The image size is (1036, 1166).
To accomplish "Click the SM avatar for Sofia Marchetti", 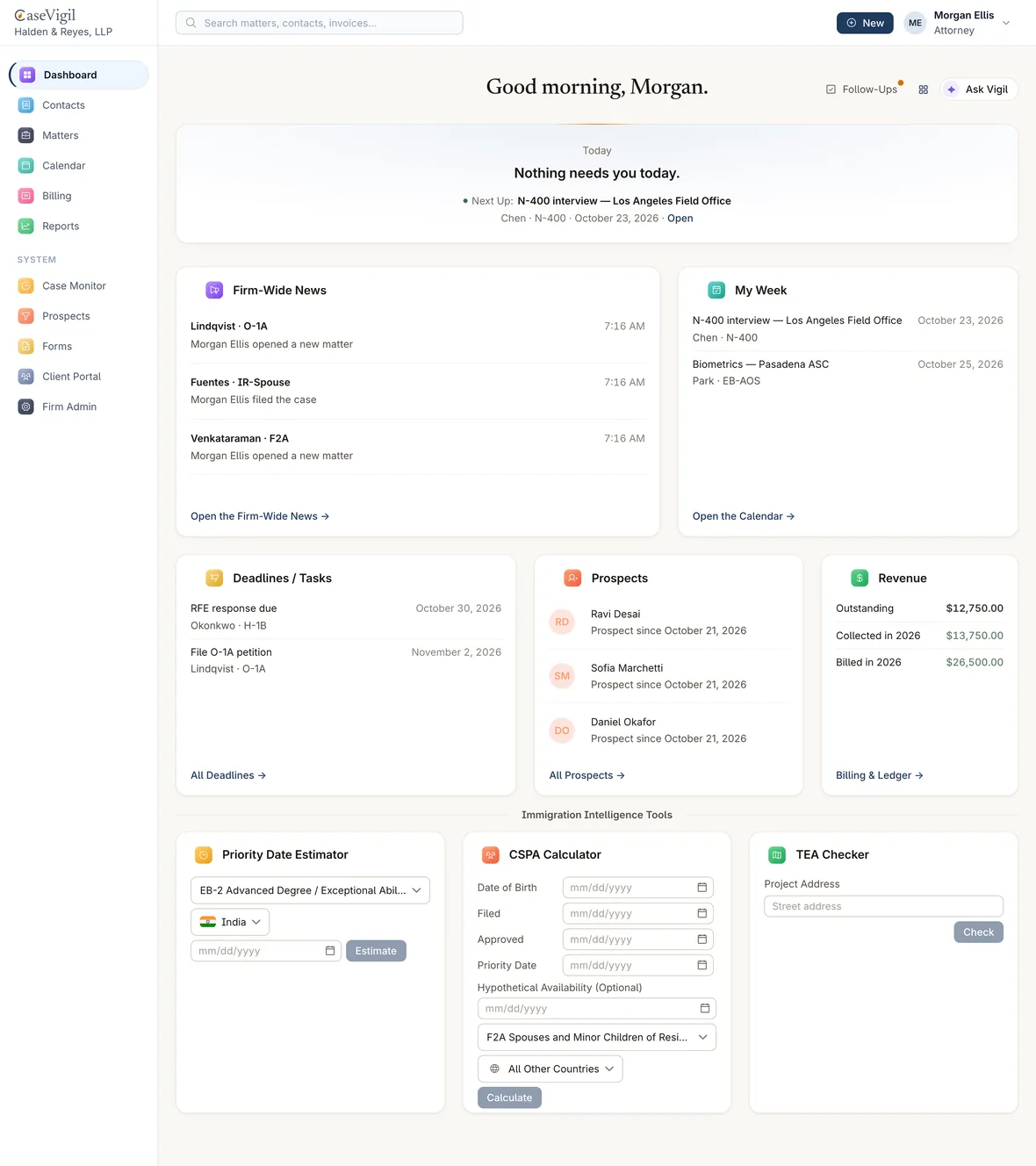I will pyautogui.click(x=562, y=676).
